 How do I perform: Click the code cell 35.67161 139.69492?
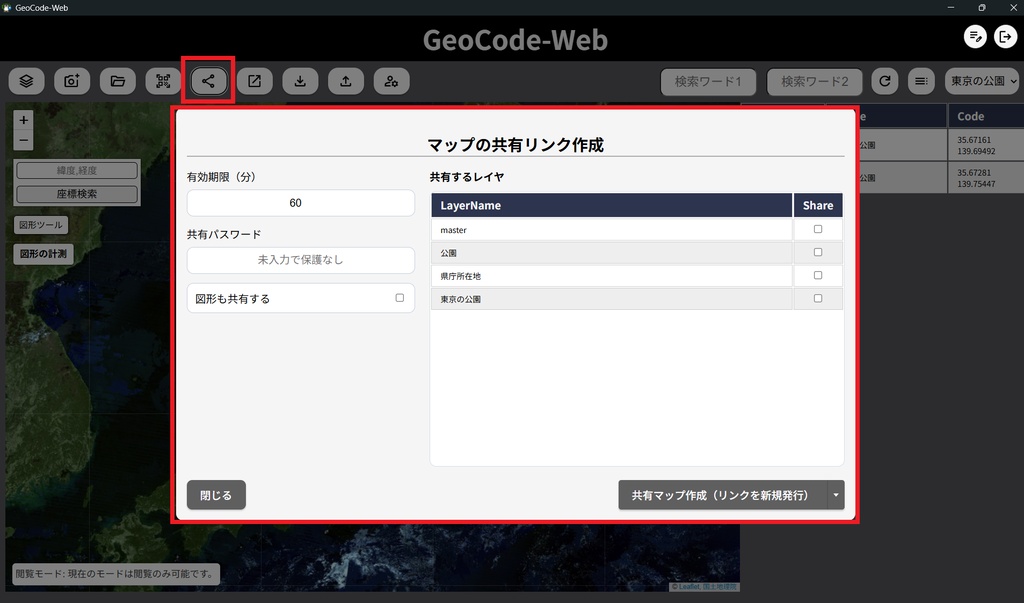(985, 145)
